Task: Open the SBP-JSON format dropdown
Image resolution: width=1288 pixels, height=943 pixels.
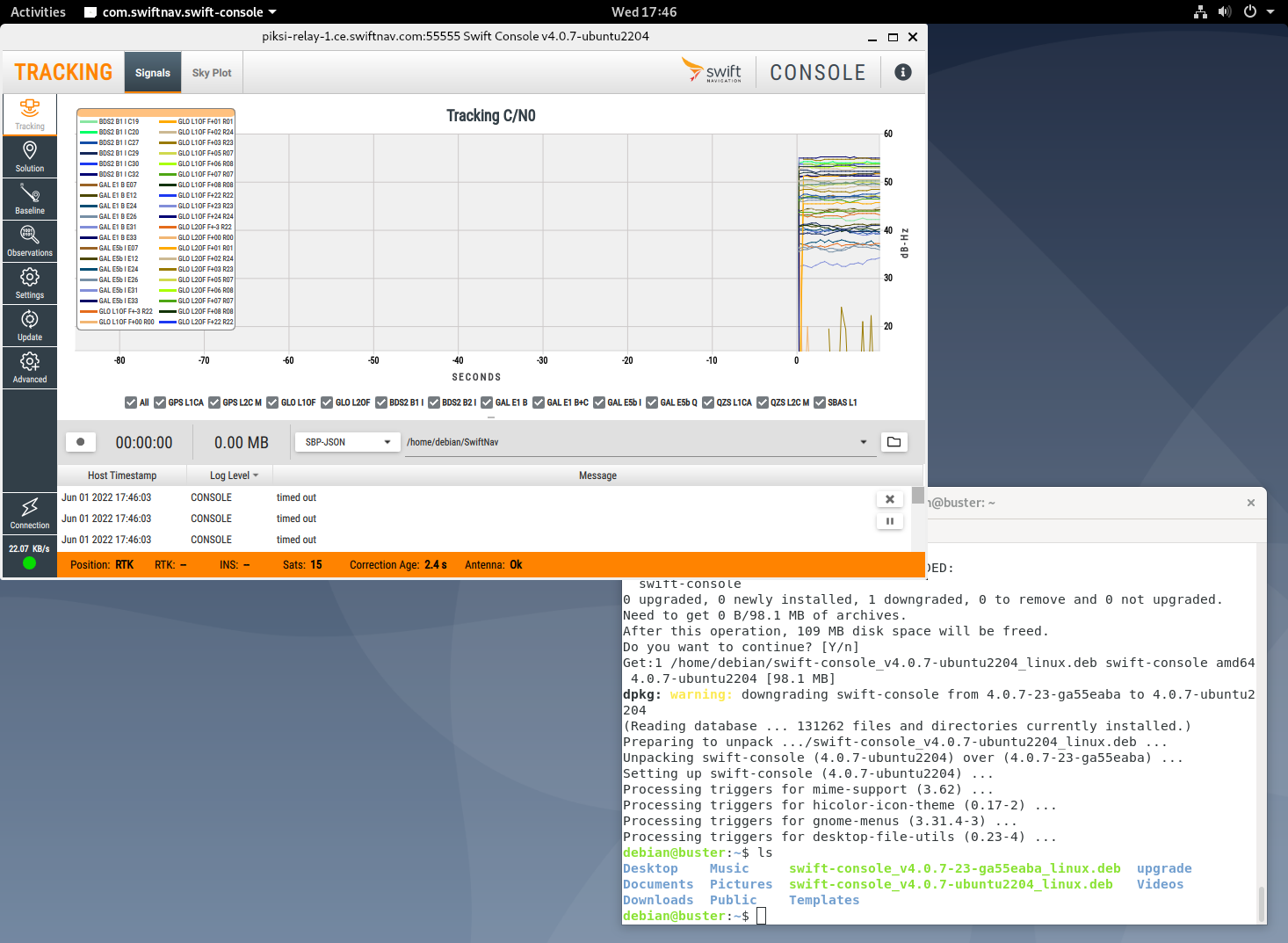Action: coord(348,442)
